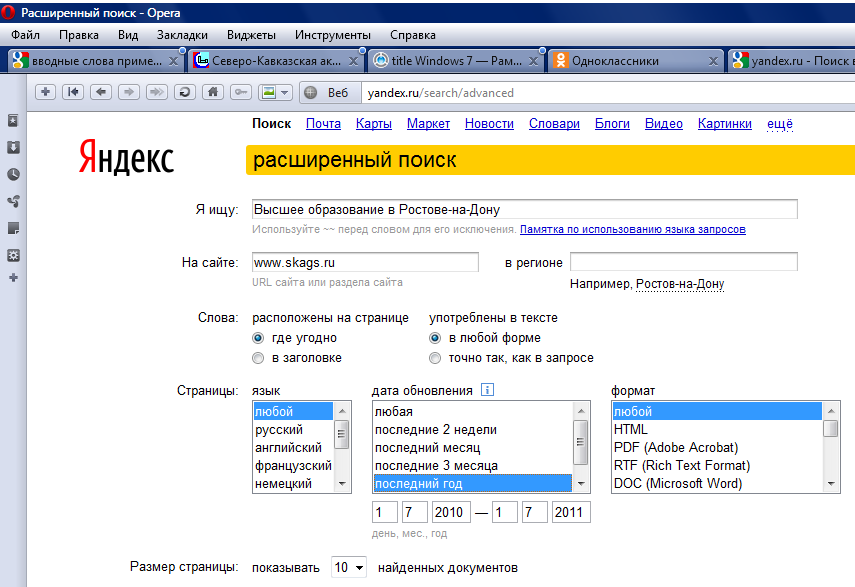The image size is (855, 587).
Task: Select the в любой форме radio button
Action: click(435, 338)
